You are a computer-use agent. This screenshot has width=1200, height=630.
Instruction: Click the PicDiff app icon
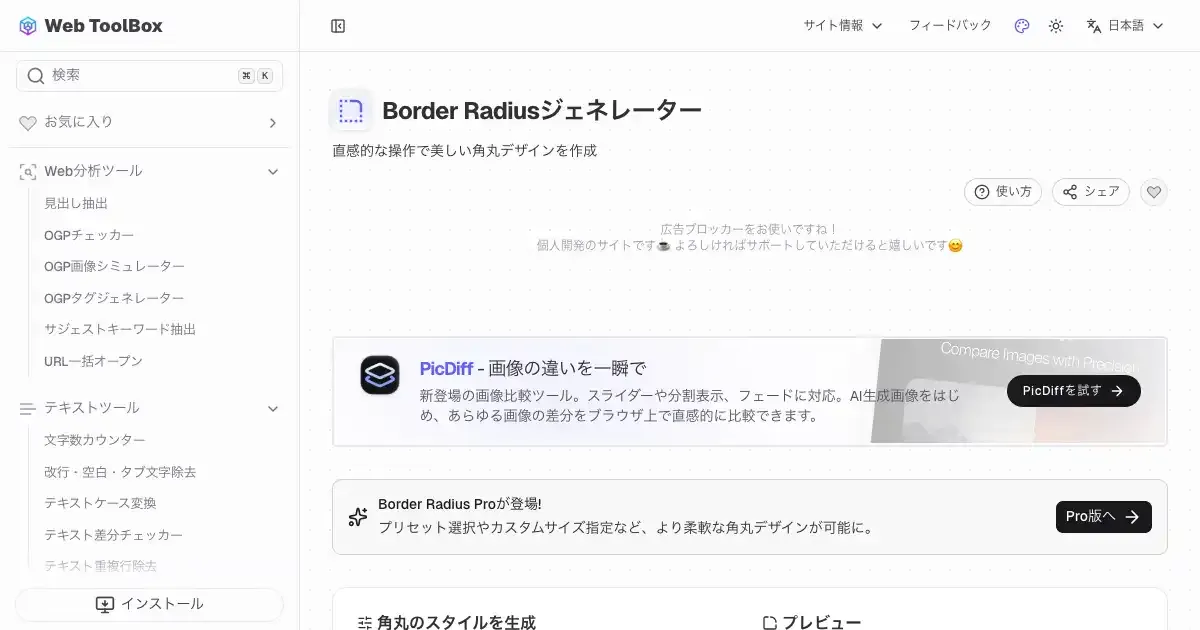(380, 375)
